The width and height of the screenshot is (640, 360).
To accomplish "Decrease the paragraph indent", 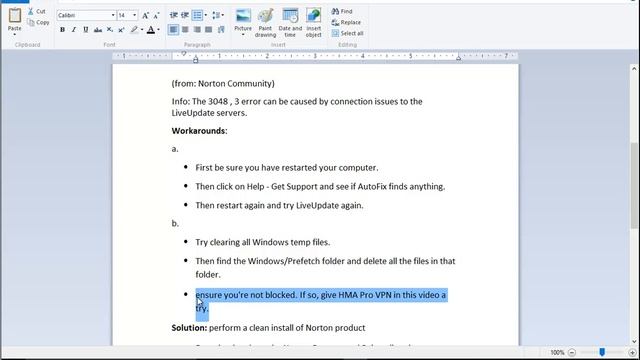I will click(173, 16).
